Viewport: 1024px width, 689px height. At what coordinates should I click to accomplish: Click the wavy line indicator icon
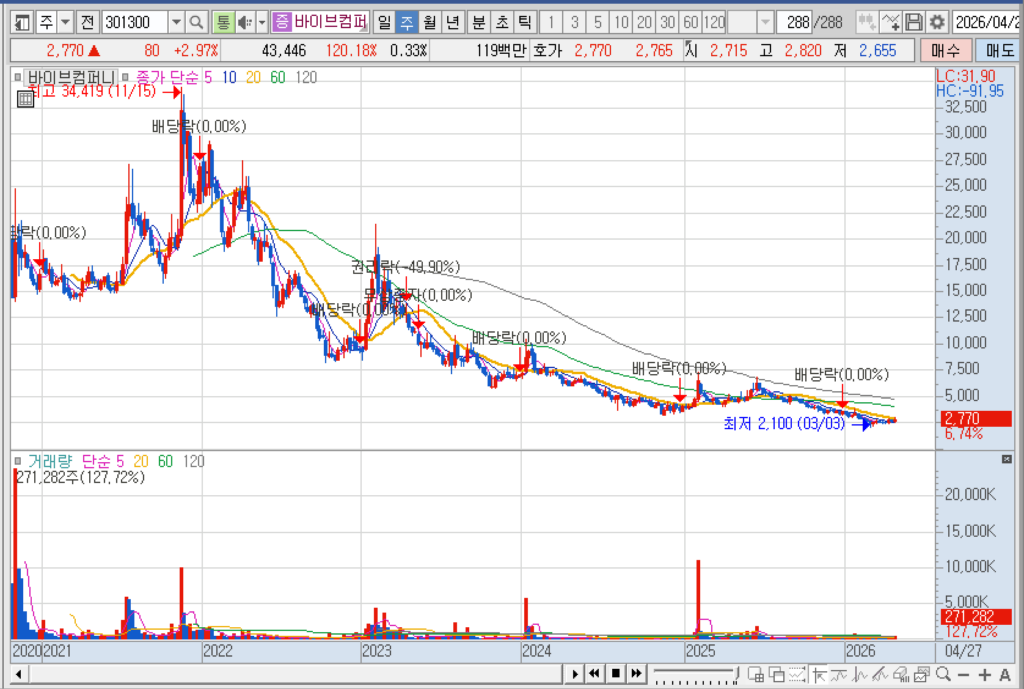(839, 674)
